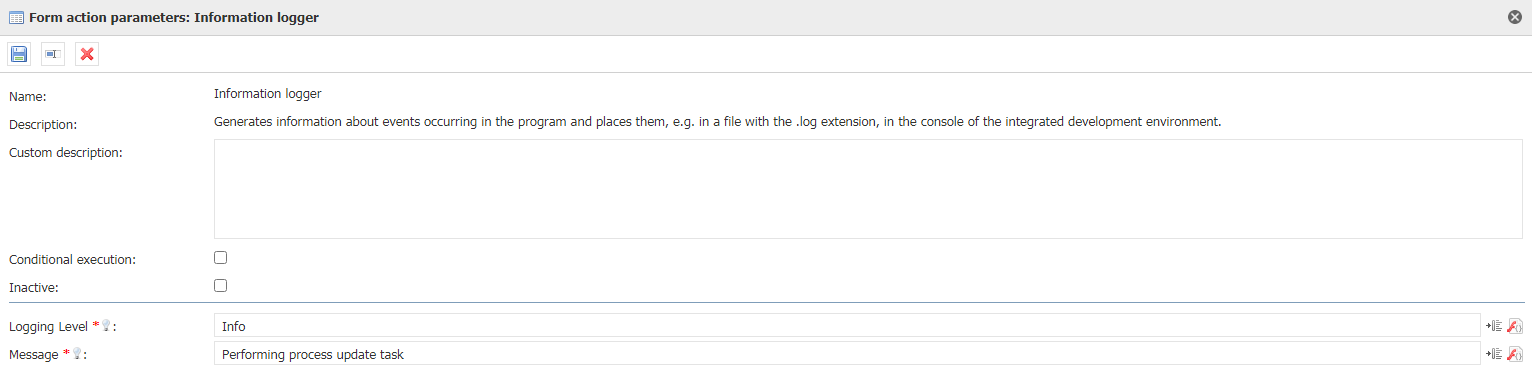
Task: Click the lightbulb hint next to Logging Level
Action: click(x=107, y=326)
